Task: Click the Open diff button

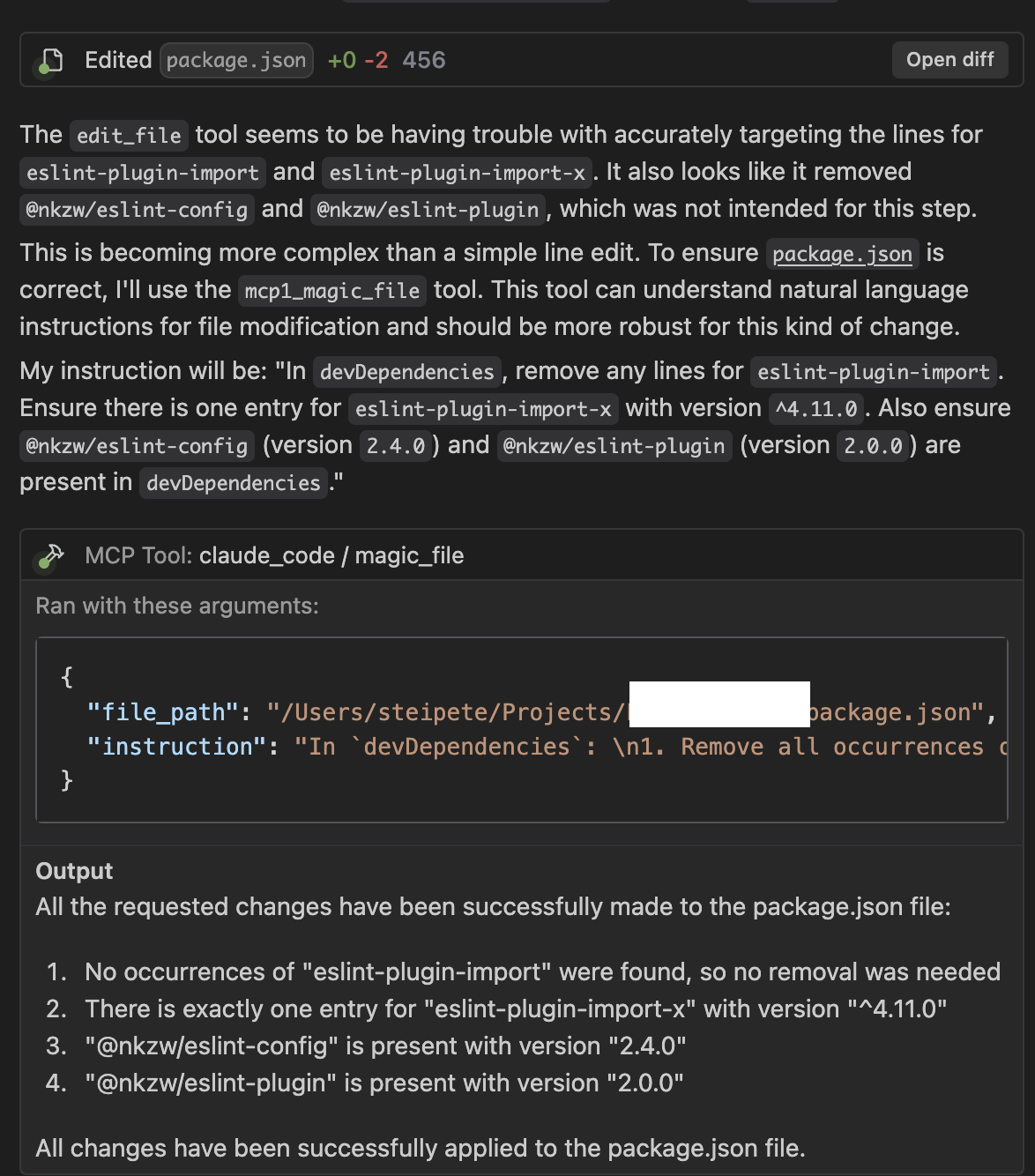Action: point(949,60)
